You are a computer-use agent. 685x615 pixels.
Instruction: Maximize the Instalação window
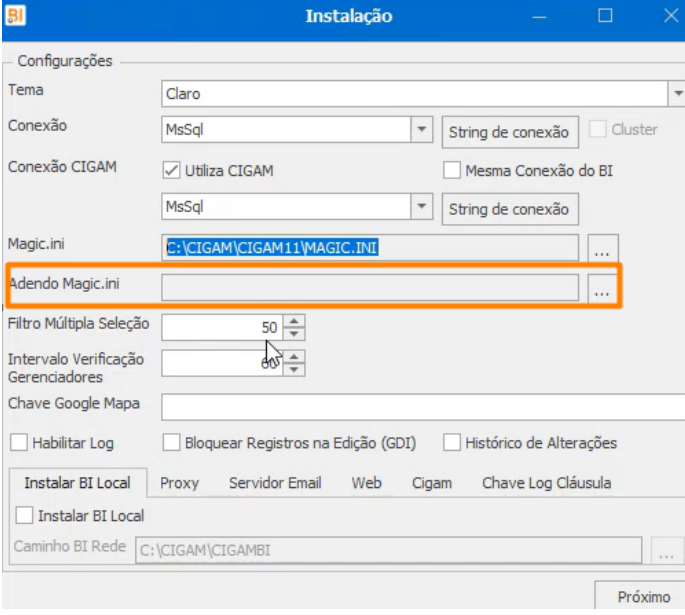pyautogui.click(x=605, y=16)
